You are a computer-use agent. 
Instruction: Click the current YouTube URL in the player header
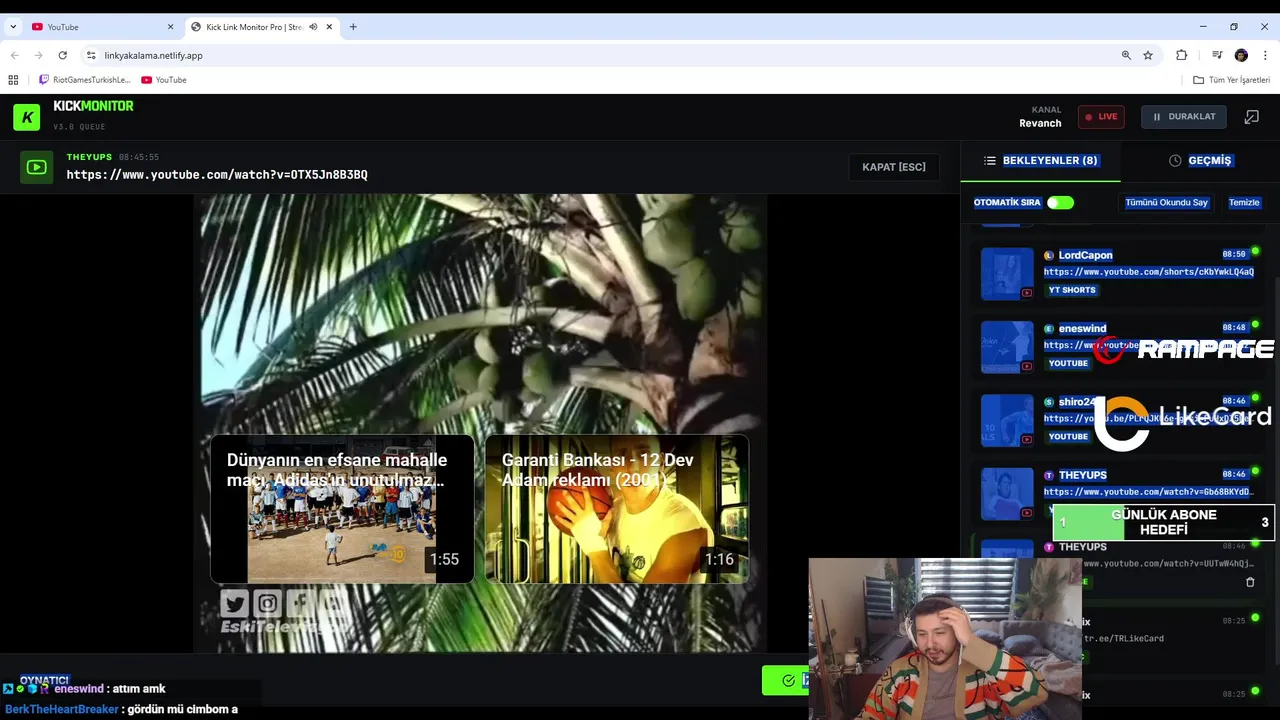click(217, 175)
